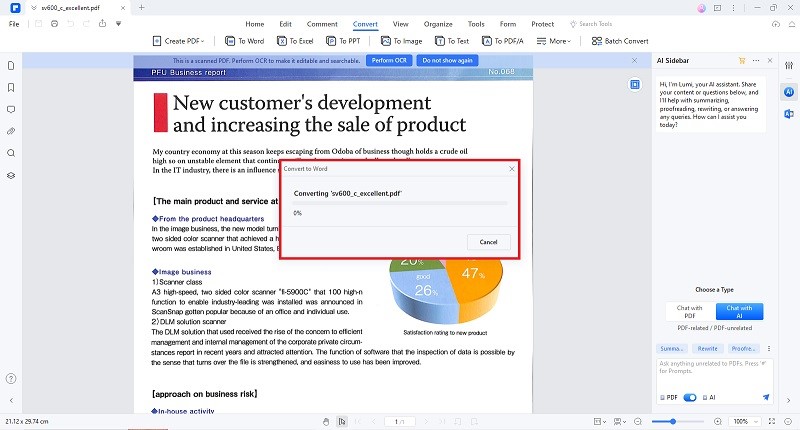Close the AI Sidebar panel
This screenshot has width=800, height=430.
coord(770,61)
